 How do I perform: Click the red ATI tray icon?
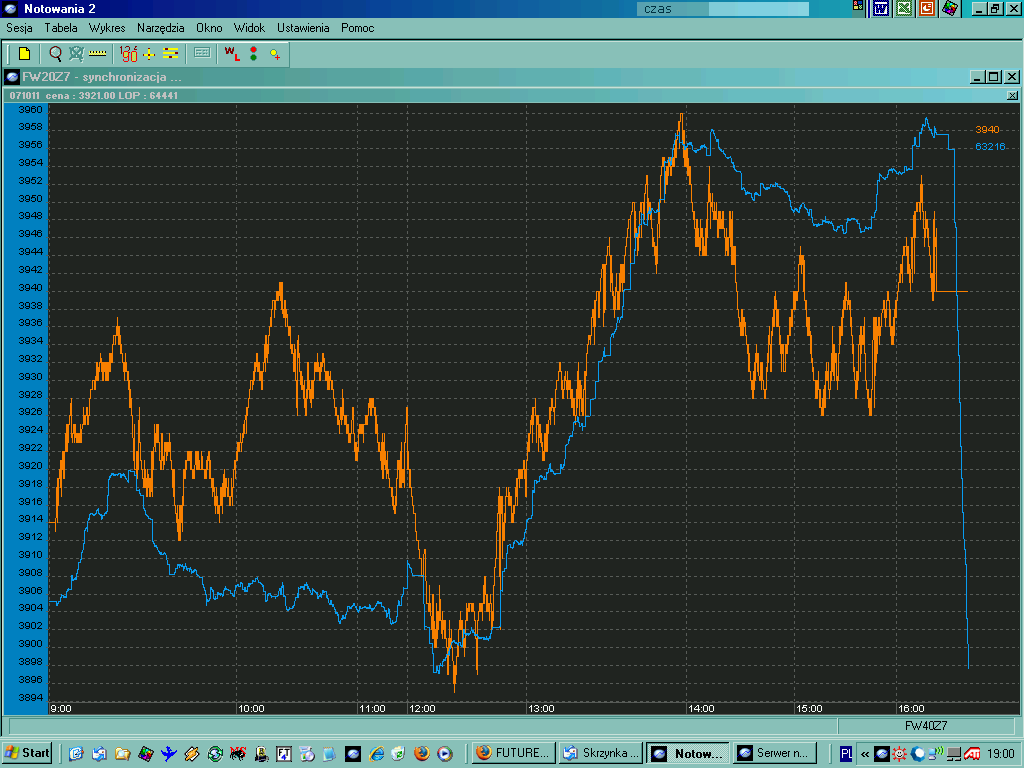pos(972,754)
